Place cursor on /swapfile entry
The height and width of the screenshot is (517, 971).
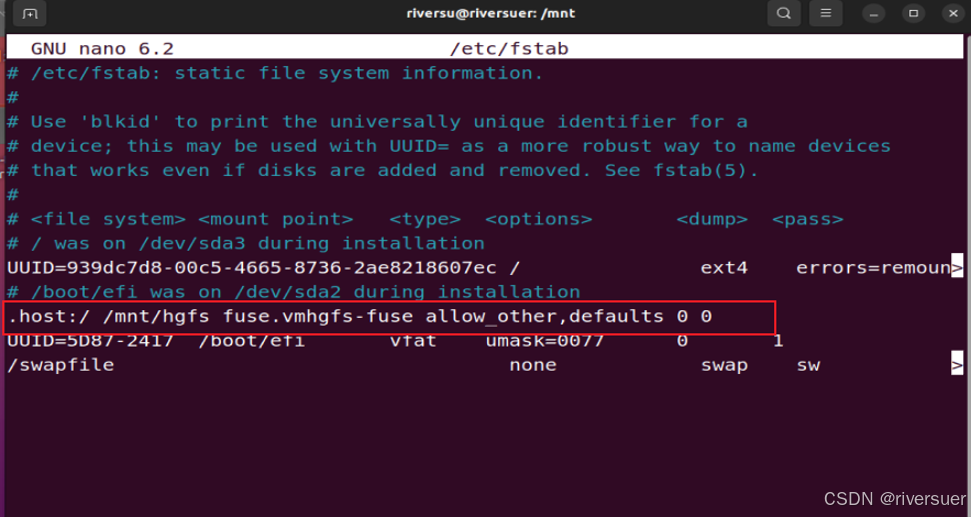coord(60,366)
